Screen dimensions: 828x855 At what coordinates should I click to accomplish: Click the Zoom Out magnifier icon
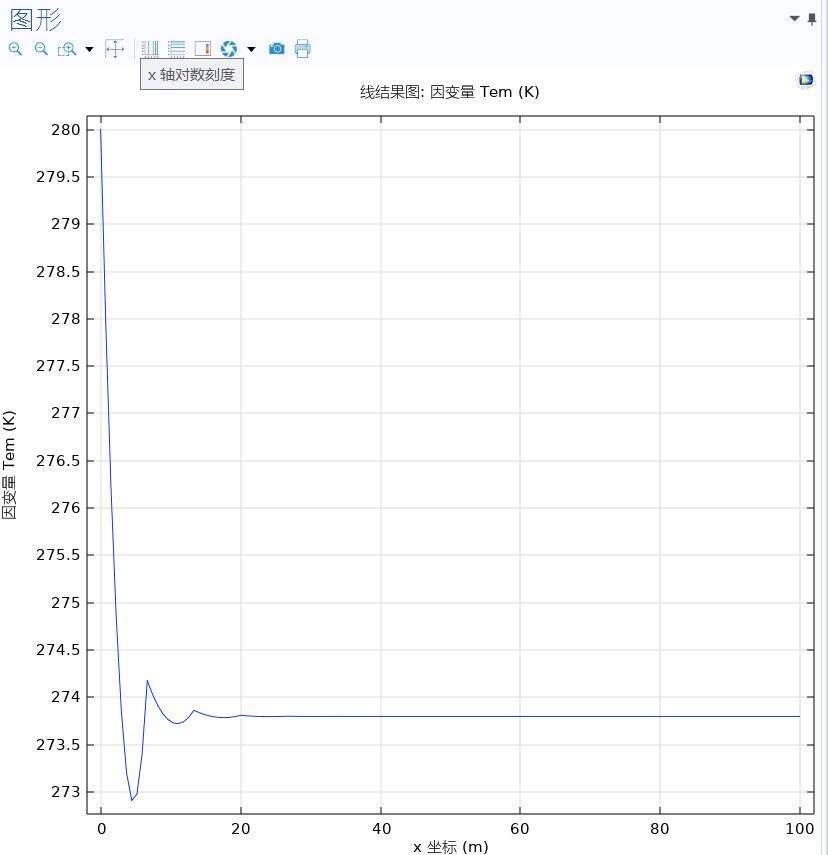41,49
